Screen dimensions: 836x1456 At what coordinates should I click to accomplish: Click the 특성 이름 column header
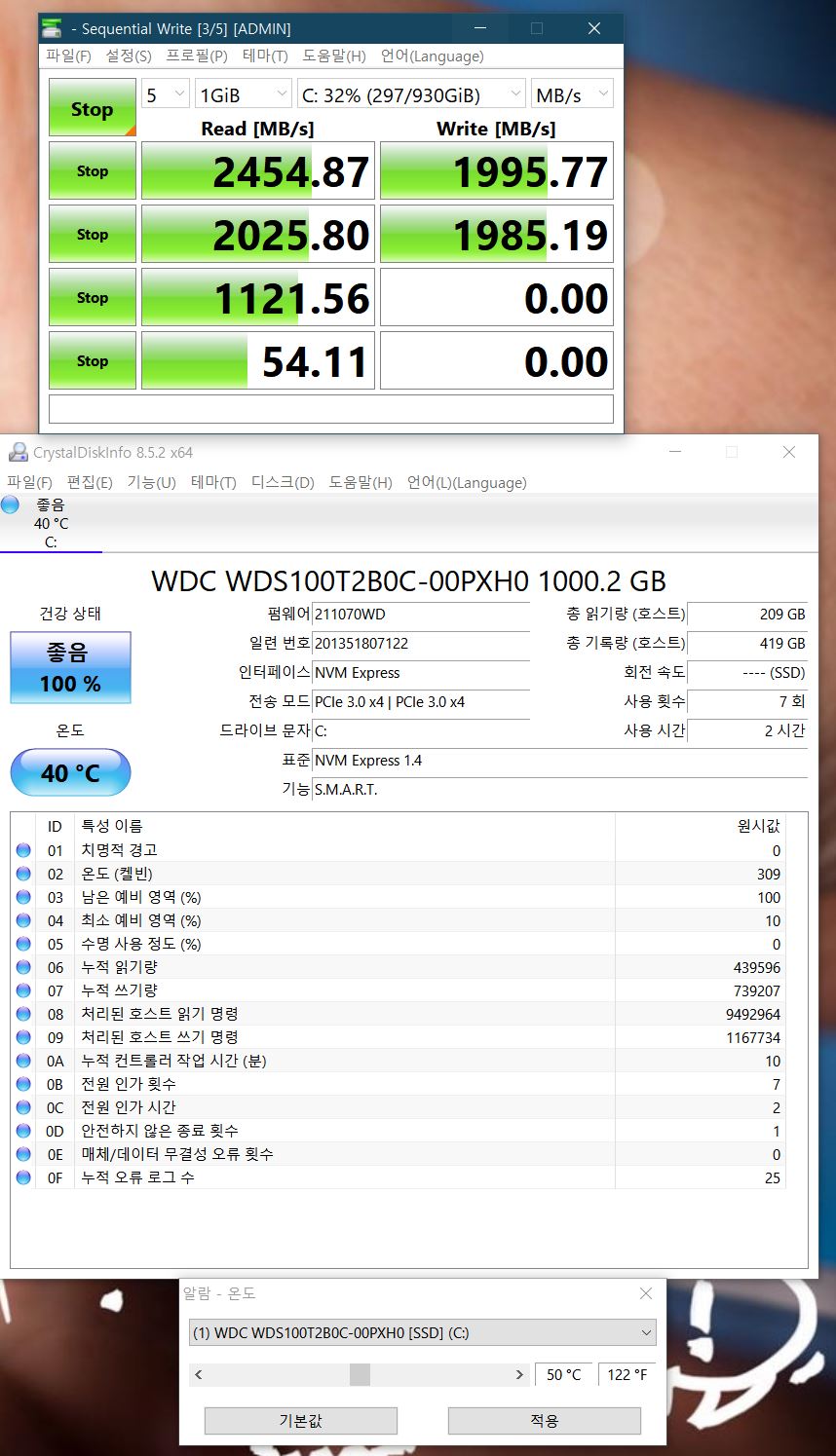[344, 826]
